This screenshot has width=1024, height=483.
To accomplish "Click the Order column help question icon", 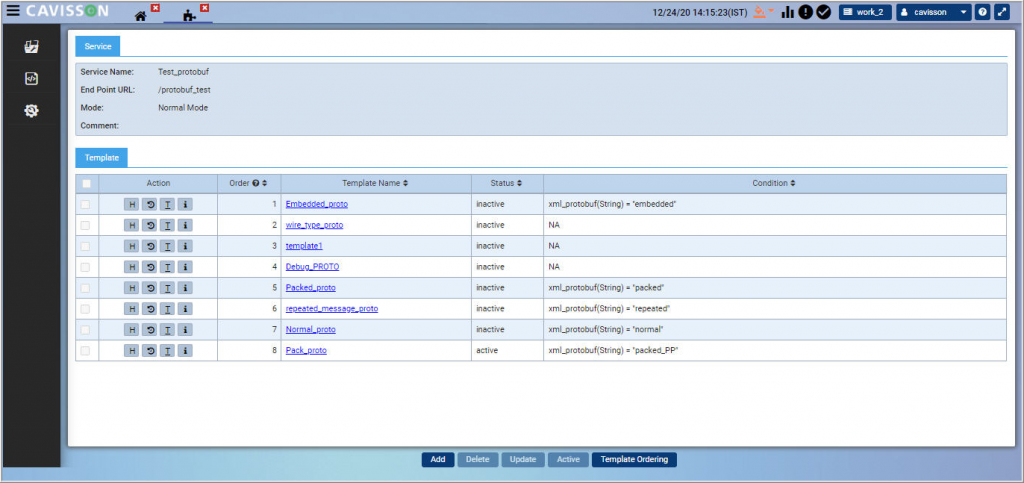I will tap(256, 183).
